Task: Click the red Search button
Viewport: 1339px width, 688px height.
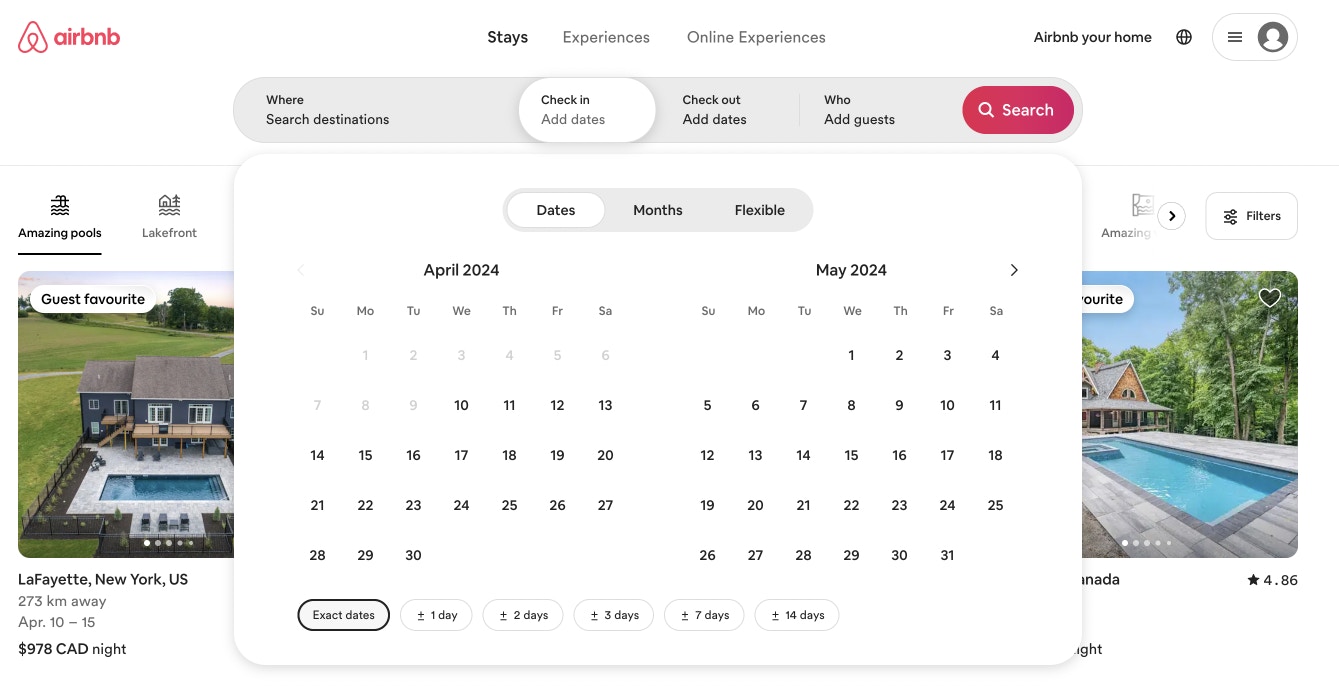Action: pyautogui.click(x=1017, y=110)
